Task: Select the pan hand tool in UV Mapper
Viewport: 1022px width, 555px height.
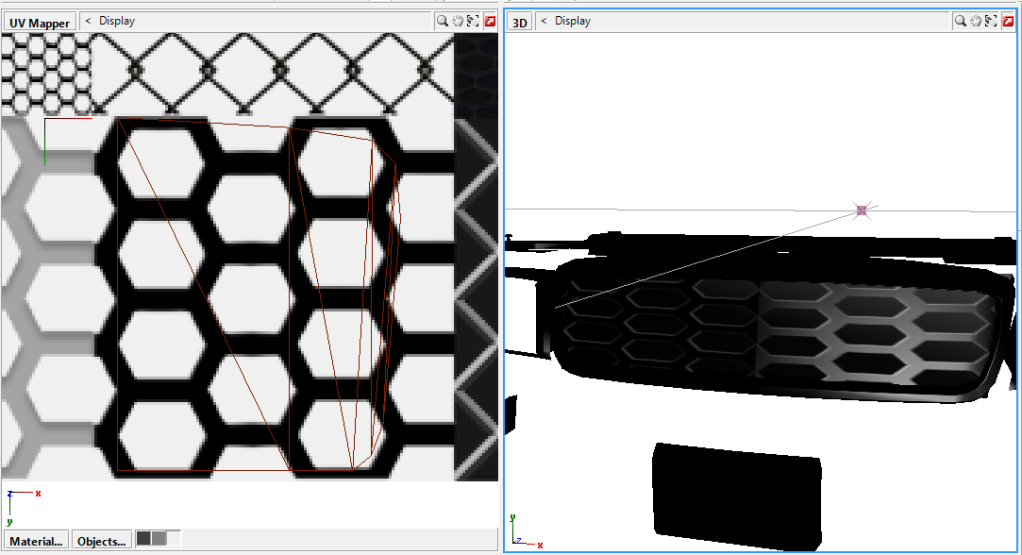Action: (x=458, y=21)
